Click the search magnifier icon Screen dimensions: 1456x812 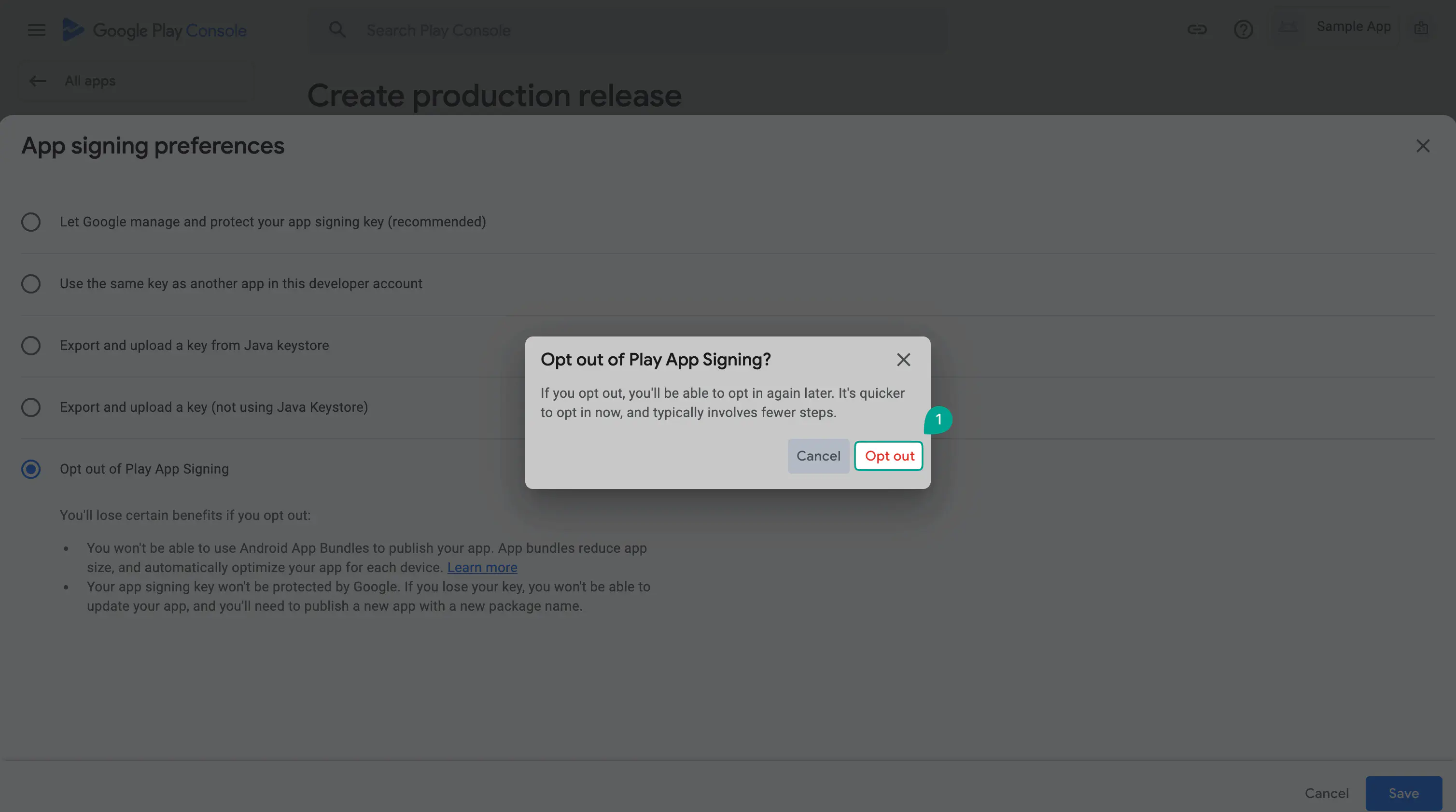coord(337,29)
